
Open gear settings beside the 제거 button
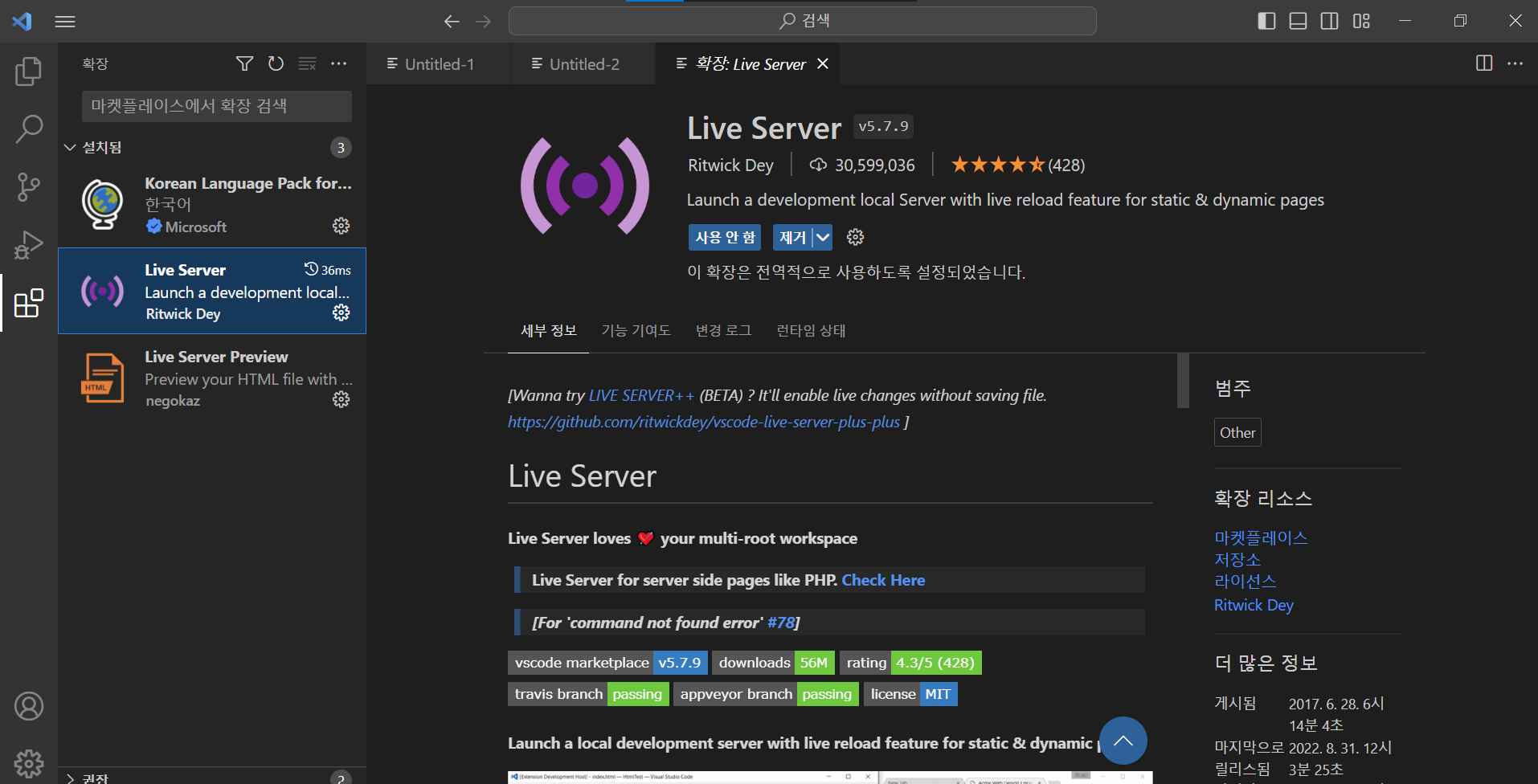click(x=856, y=237)
